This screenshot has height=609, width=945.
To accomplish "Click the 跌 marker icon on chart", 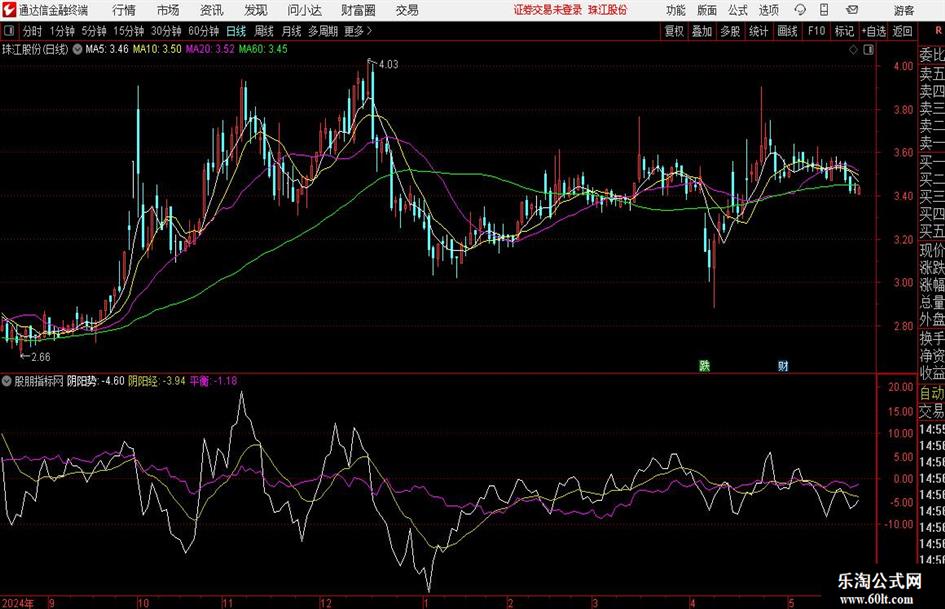I will point(704,365).
